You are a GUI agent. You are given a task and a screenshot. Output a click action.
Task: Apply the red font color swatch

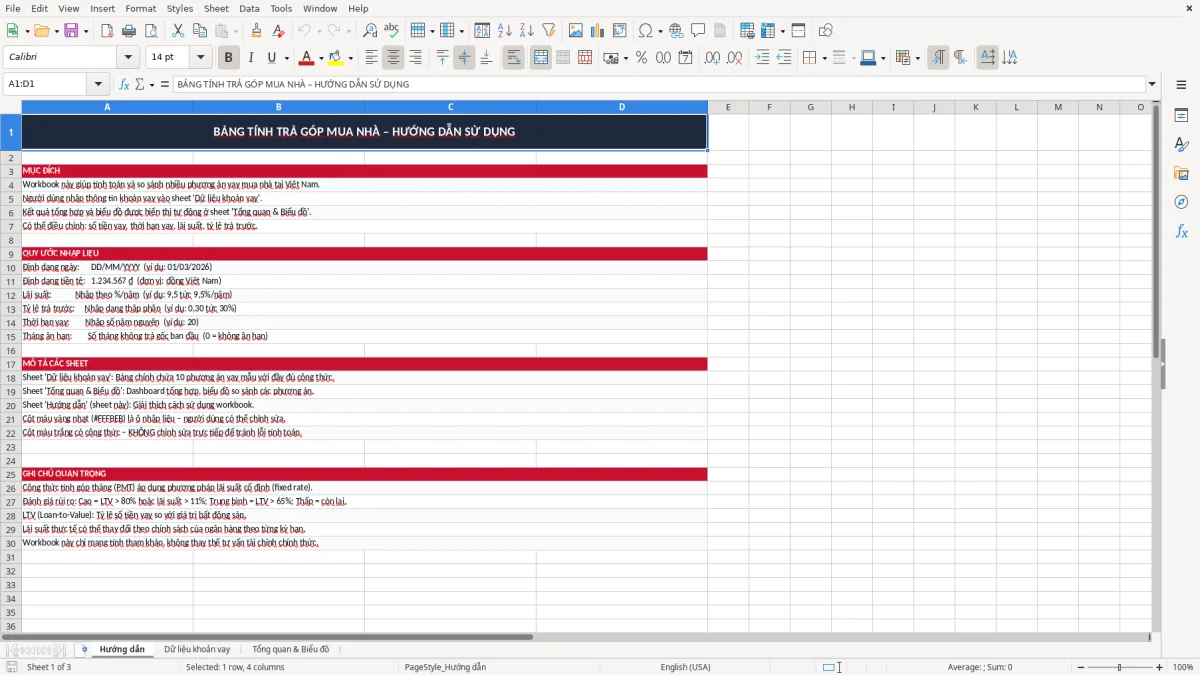pyautogui.click(x=307, y=58)
